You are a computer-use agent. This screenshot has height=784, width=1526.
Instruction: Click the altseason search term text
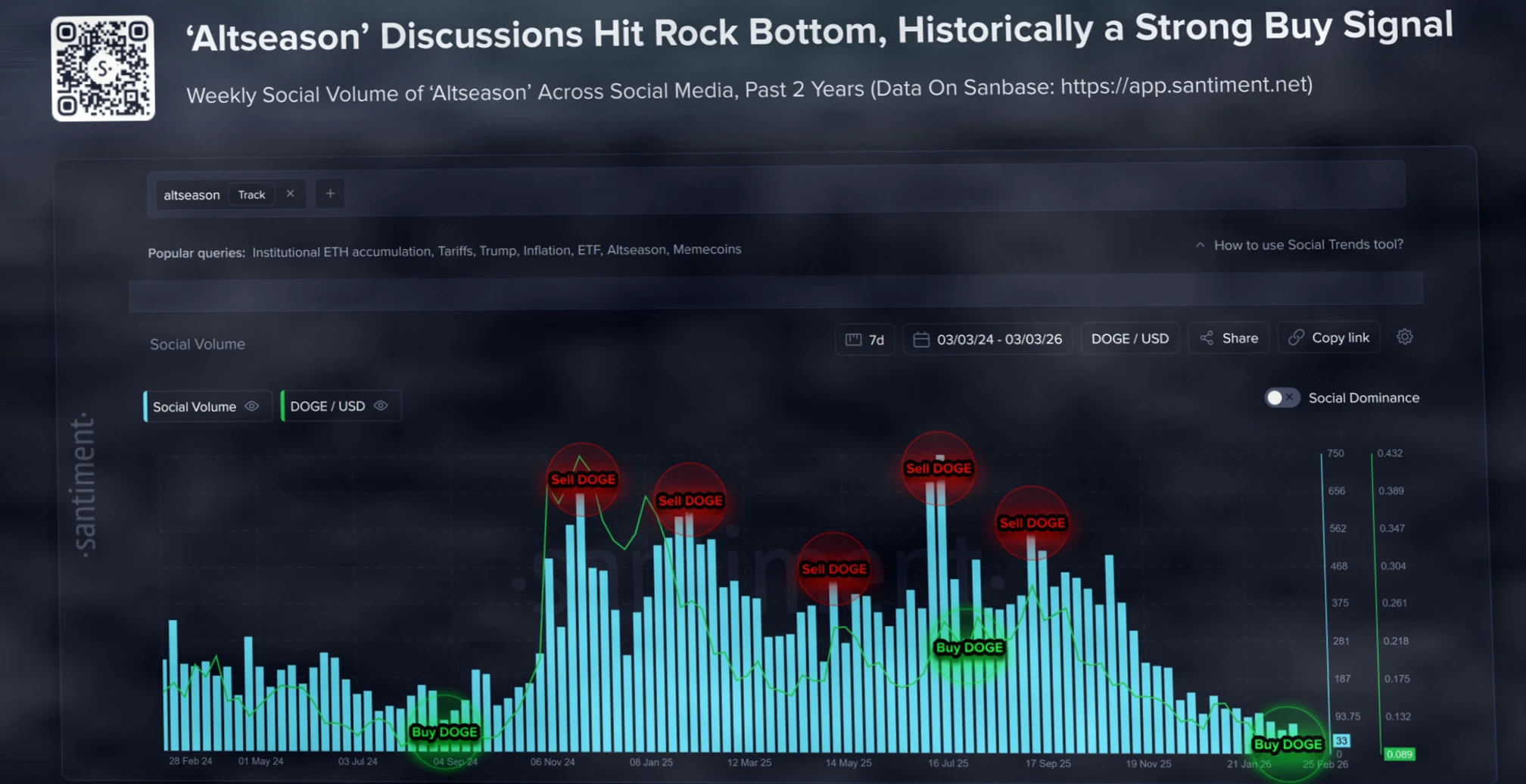[x=192, y=194]
